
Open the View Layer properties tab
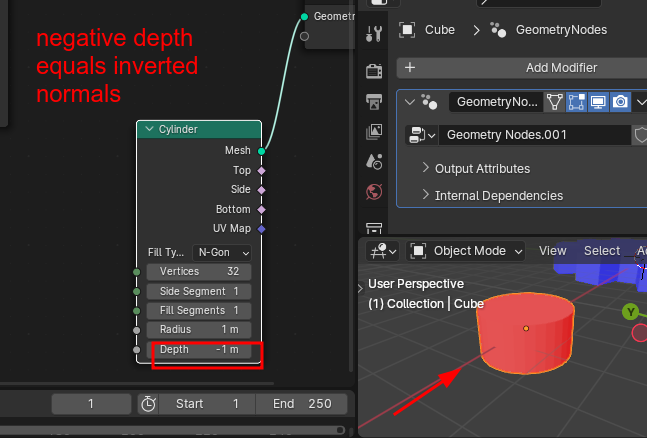click(x=376, y=131)
